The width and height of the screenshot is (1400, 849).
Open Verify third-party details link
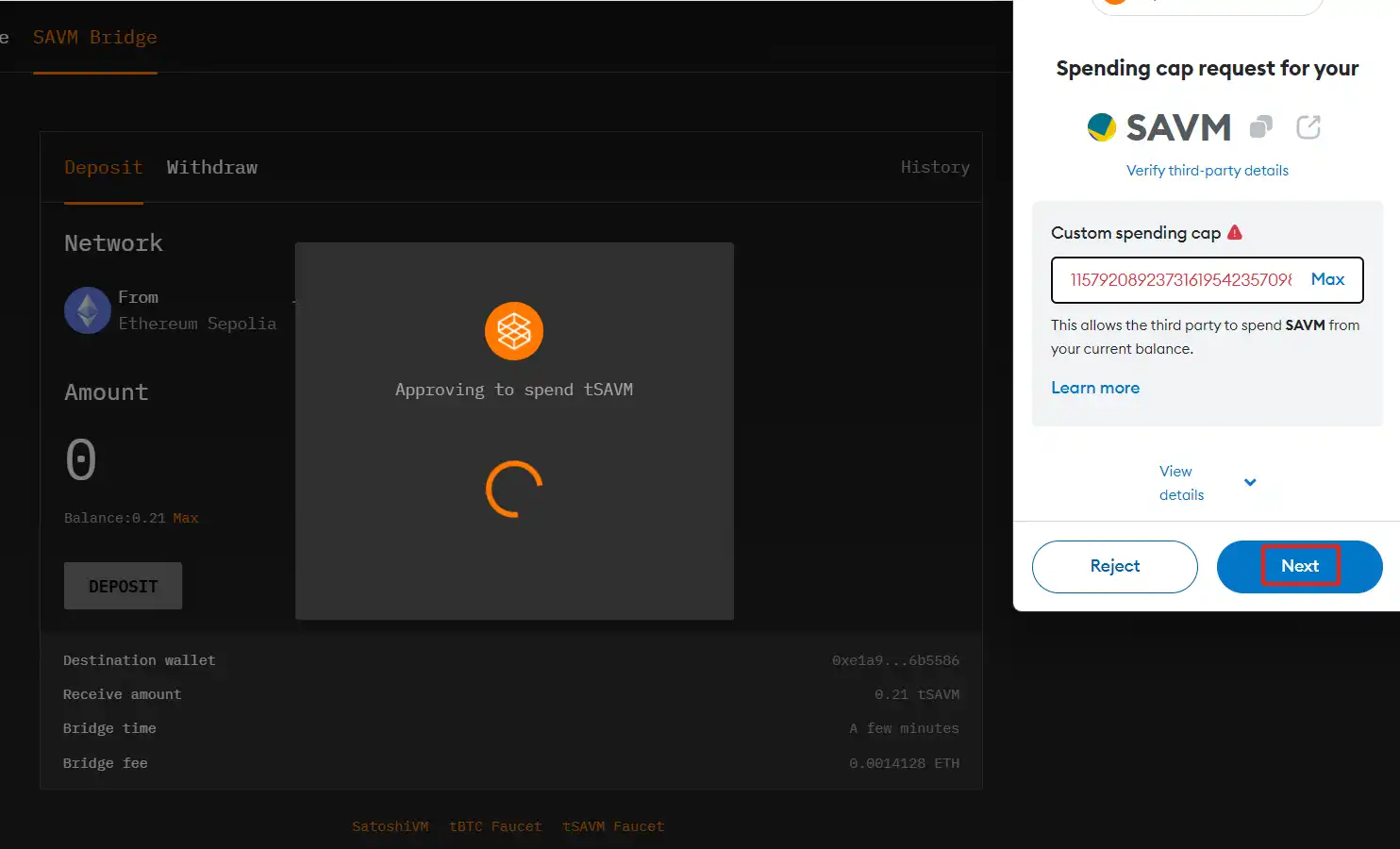(1207, 171)
